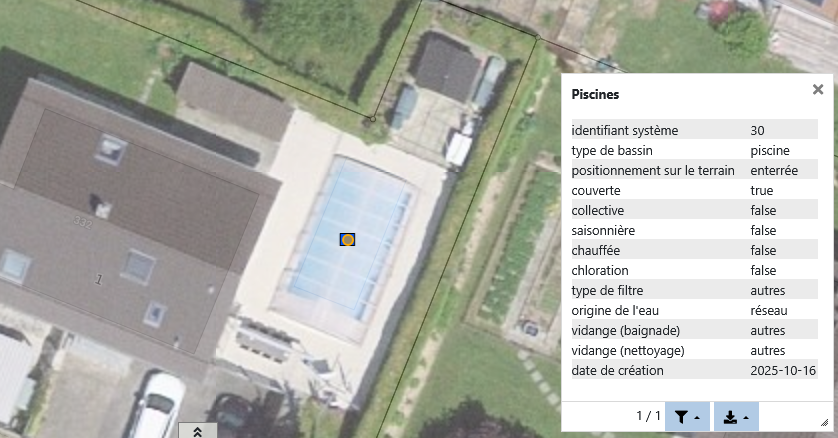Click the parcel number 332 label
838x438 pixels.
83,221
